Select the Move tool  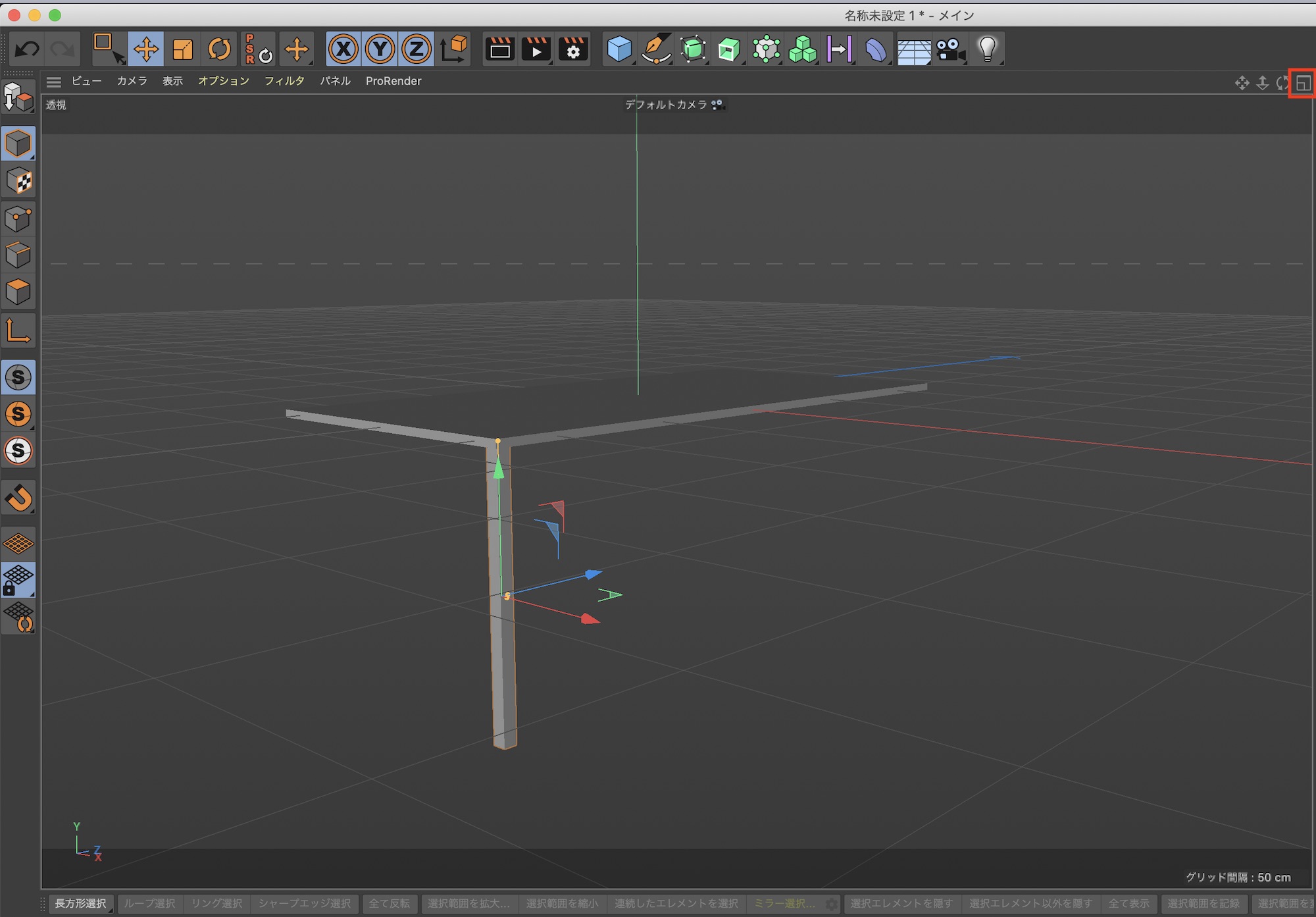pos(145,49)
